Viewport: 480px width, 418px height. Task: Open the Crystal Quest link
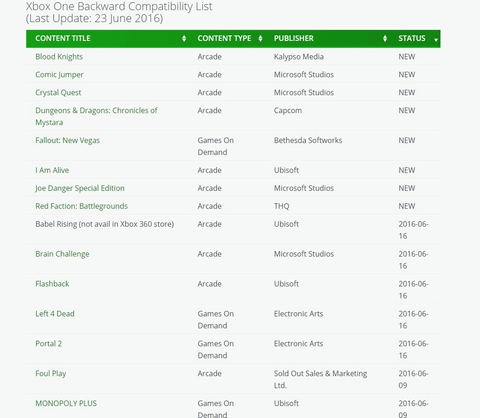58,93
